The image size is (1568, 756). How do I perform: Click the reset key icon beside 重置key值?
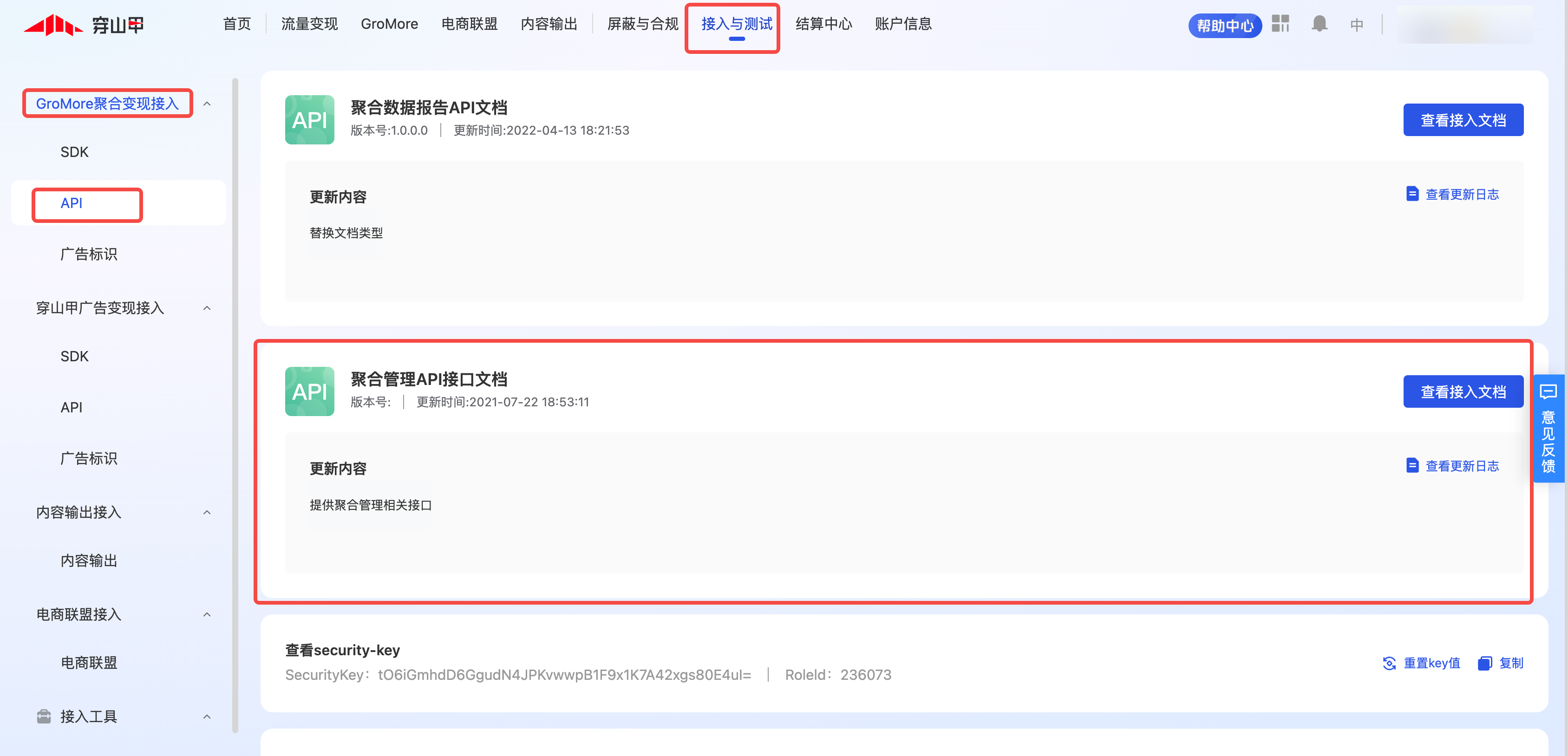tap(1388, 663)
